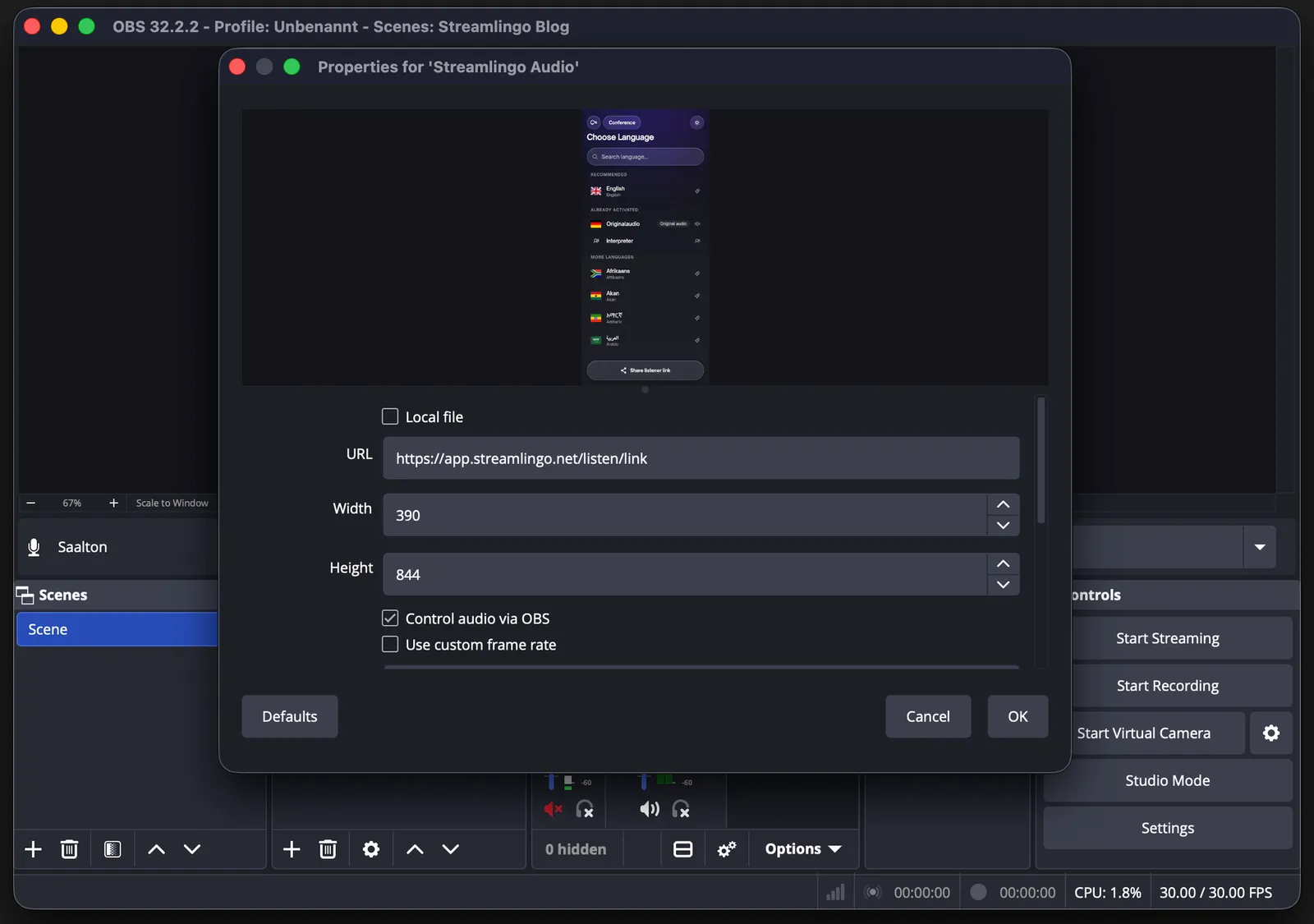Enable the Local file checkbox
This screenshot has width=1314, height=924.
390,416
